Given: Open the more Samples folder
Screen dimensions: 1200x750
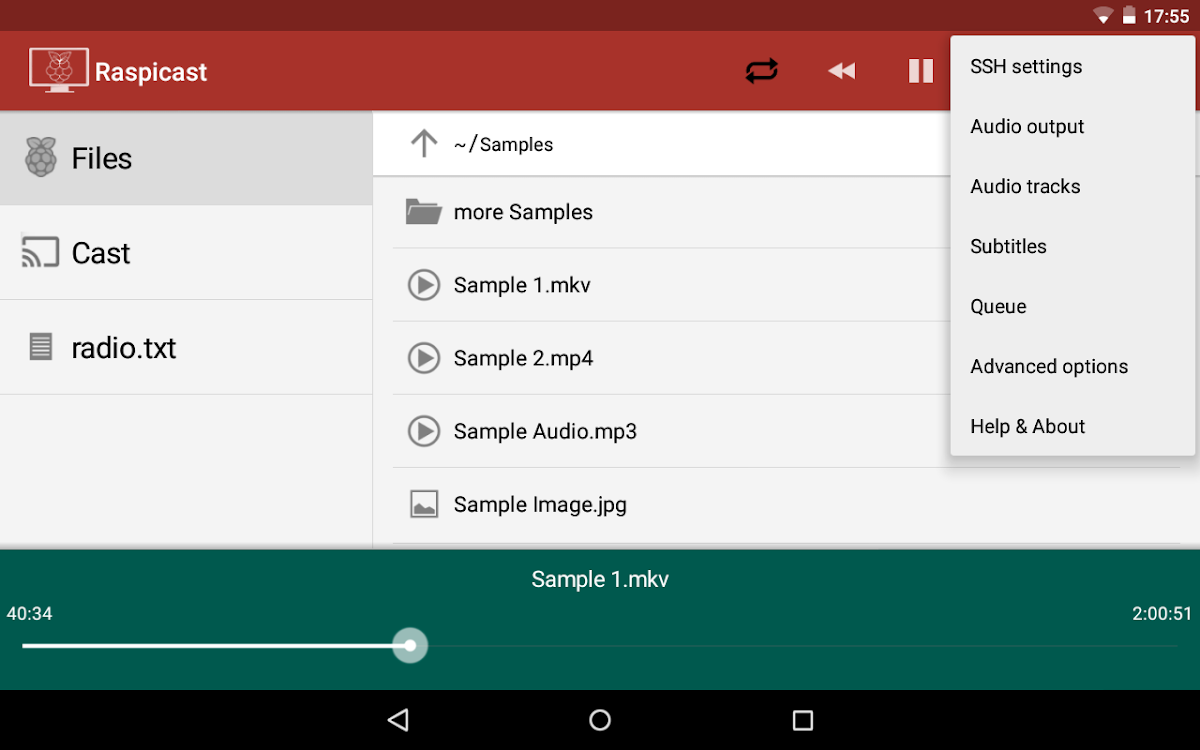Looking at the screenshot, I should tap(523, 212).
